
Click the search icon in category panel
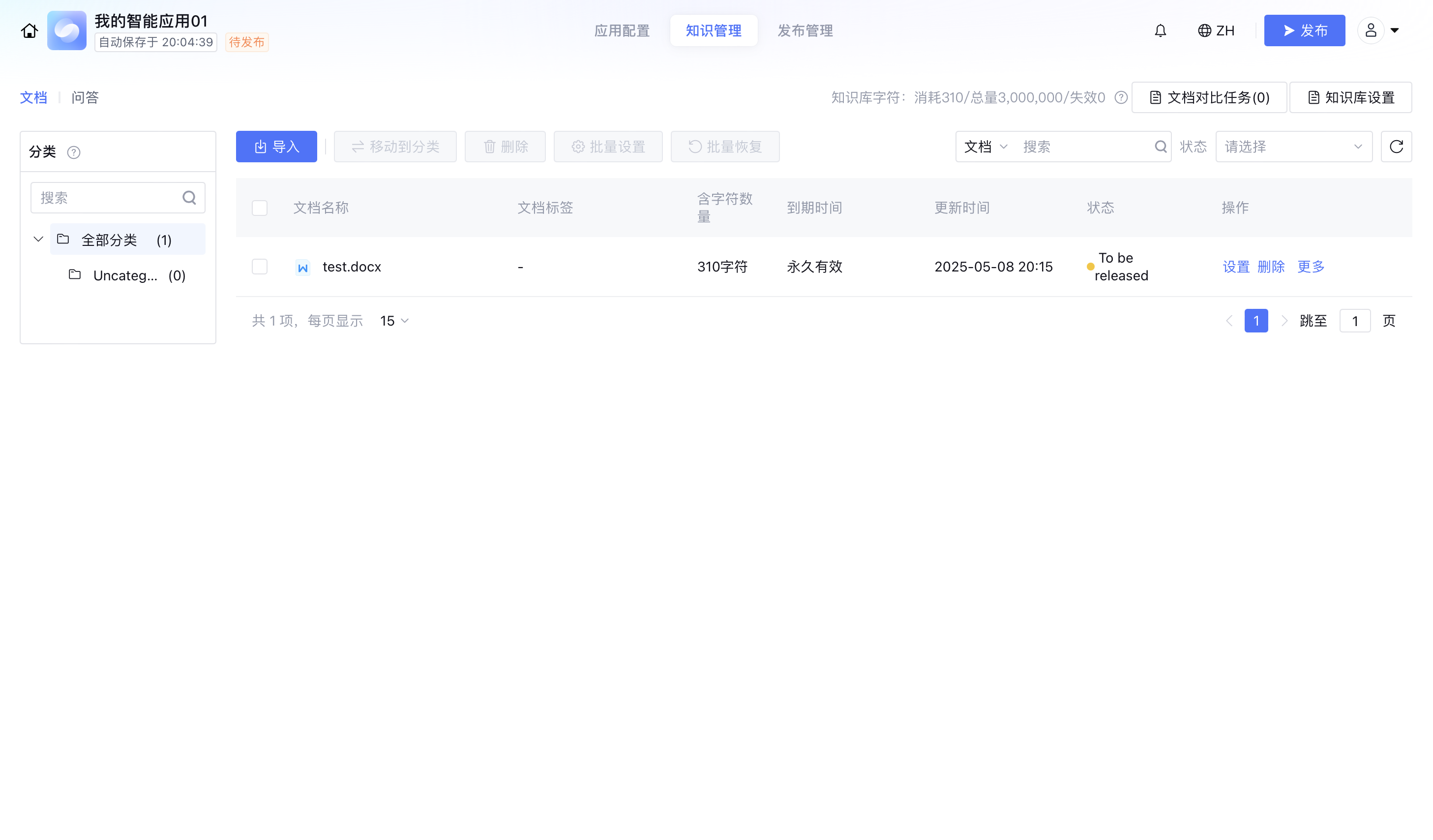pos(189,198)
